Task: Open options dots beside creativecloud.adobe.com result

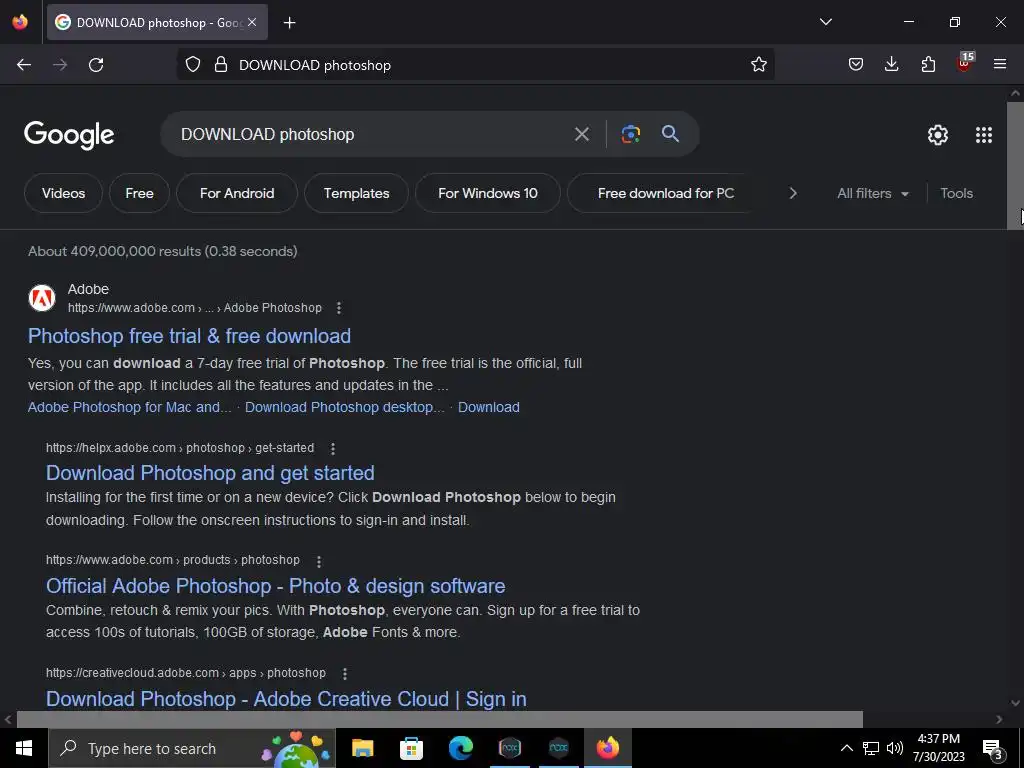Action: point(345,674)
